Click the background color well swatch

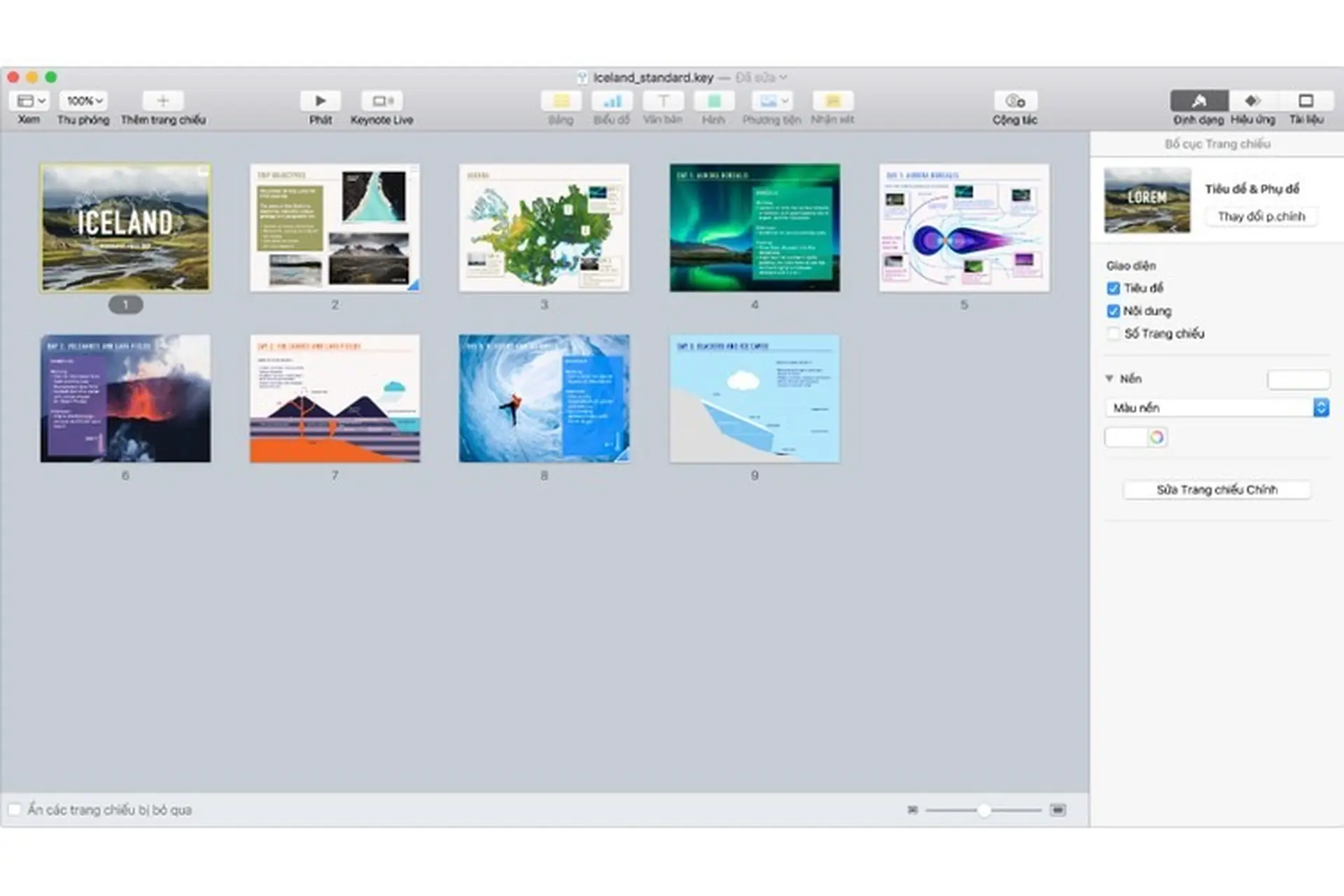pyautogui.click(x=1126, y=437)
